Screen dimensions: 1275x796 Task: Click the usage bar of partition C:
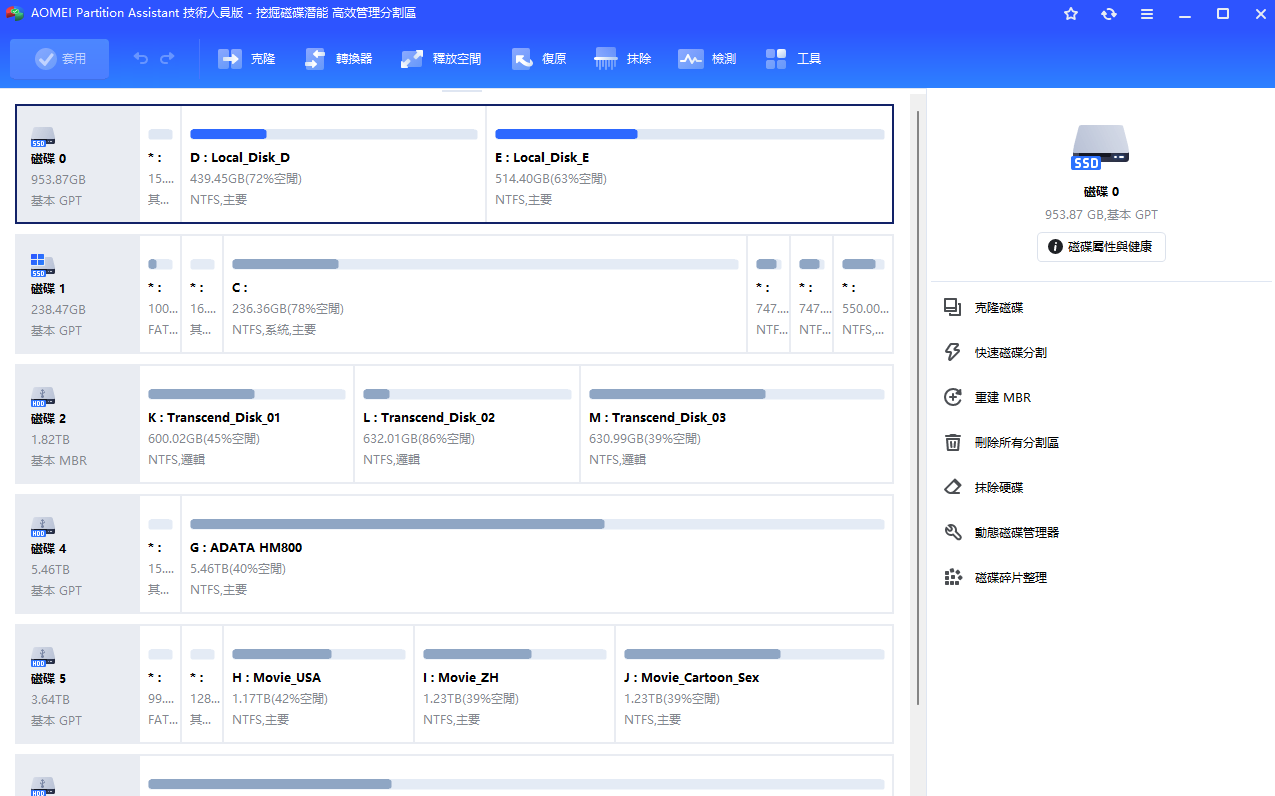tap(485, 264)
